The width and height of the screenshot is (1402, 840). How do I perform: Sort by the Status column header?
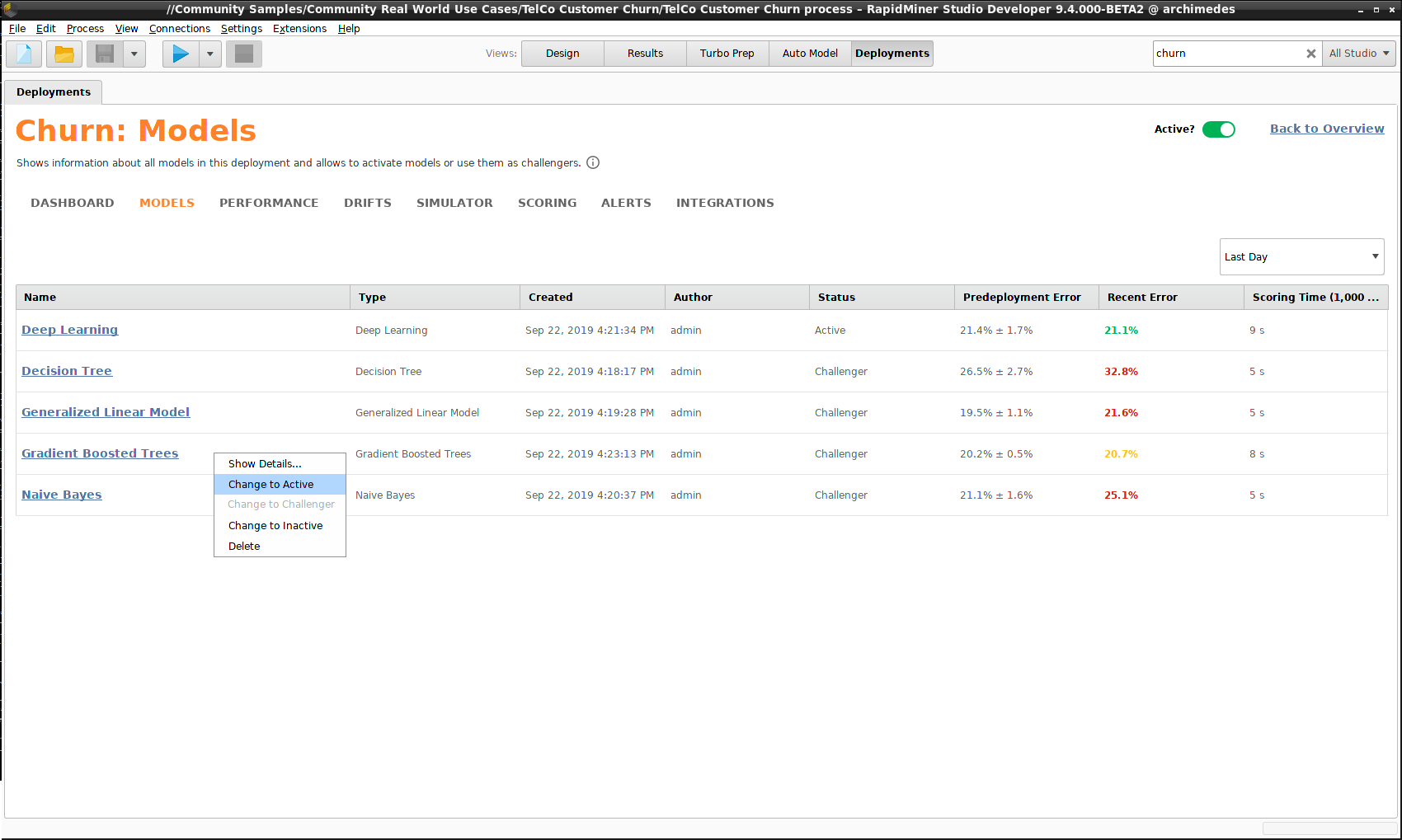[882, 298]
